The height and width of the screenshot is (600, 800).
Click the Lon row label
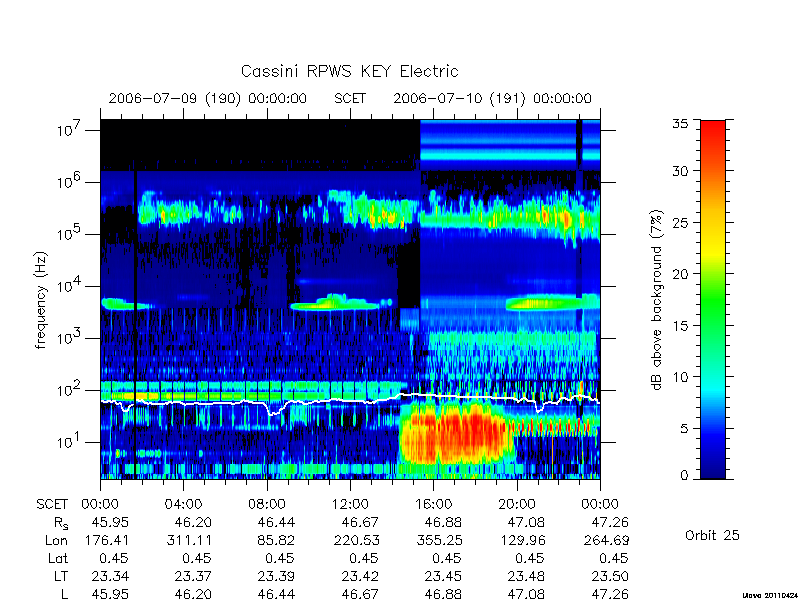point(56,540)
